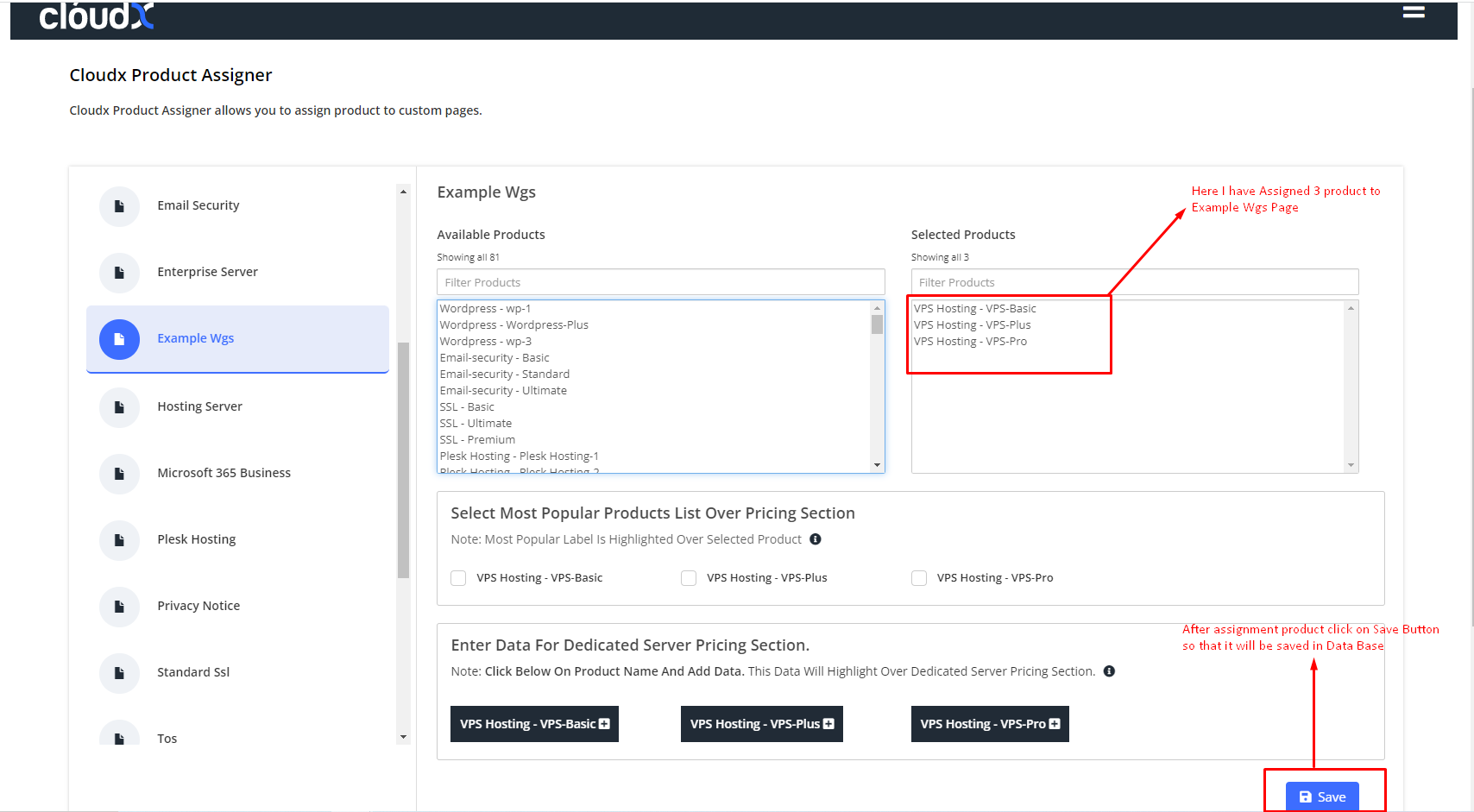
Task: Click the Hosting Server page icon
Action: click(x=119, y=407)
